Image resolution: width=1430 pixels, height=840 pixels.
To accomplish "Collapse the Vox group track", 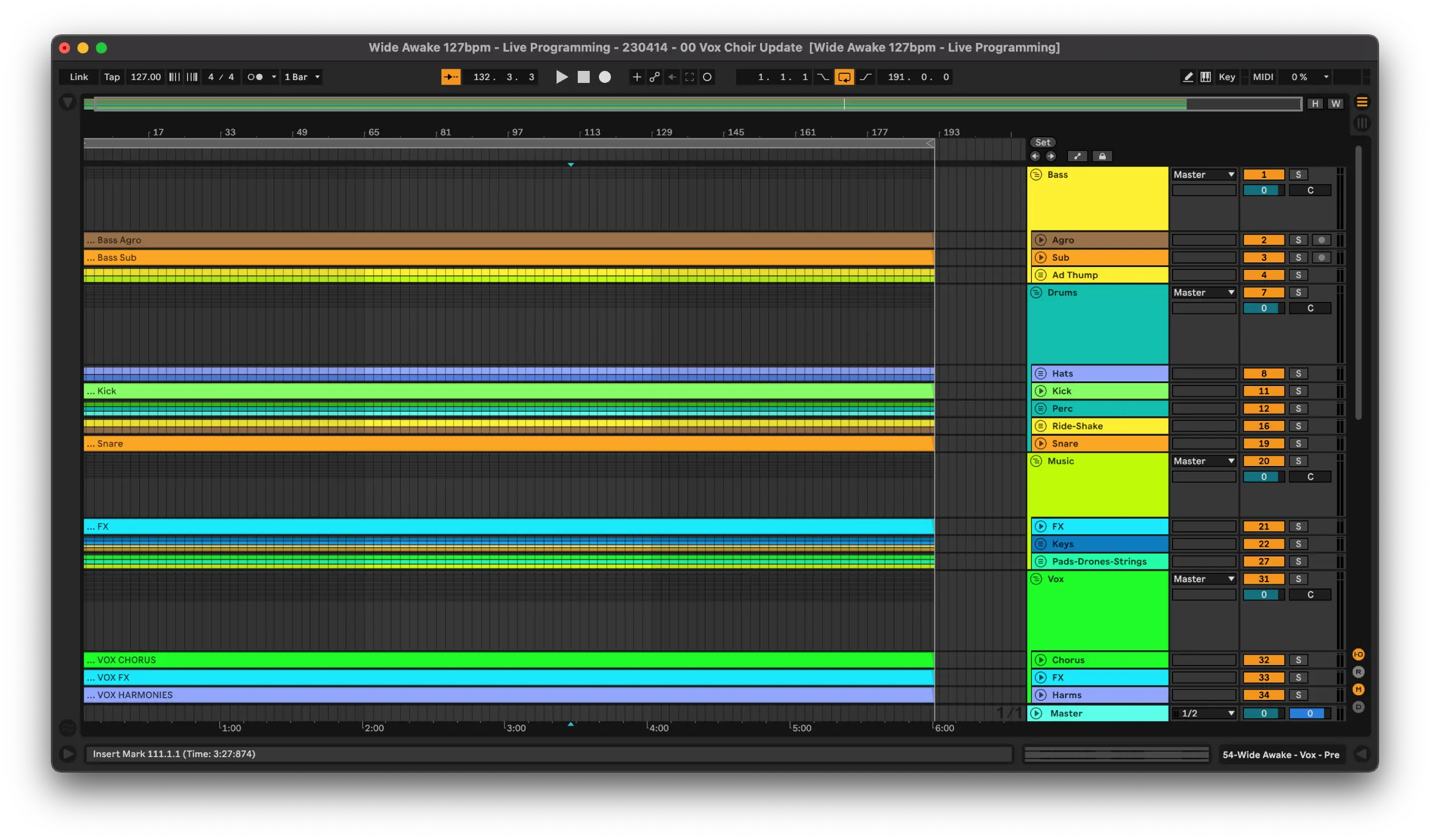I will point(1036,579).
